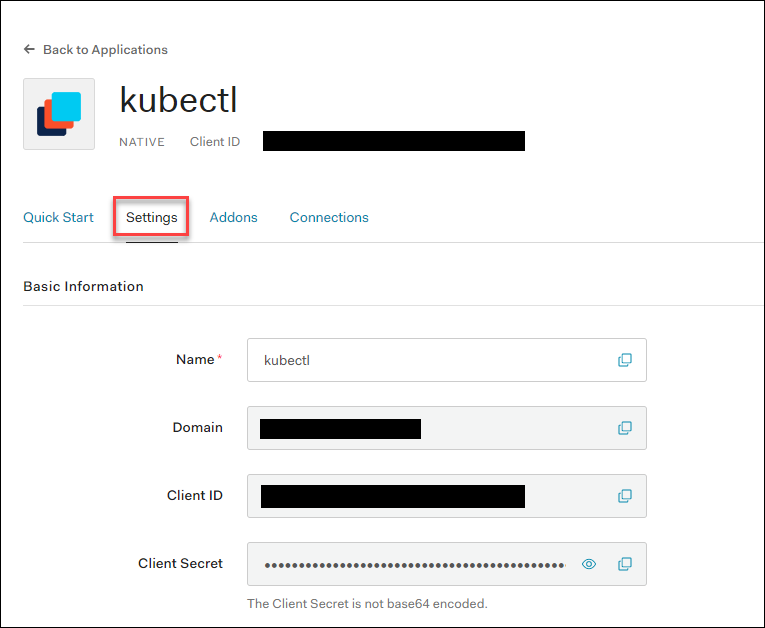Screen dimensions: 765x628
Task: Select the Settings tab
Action: (152, 217)
